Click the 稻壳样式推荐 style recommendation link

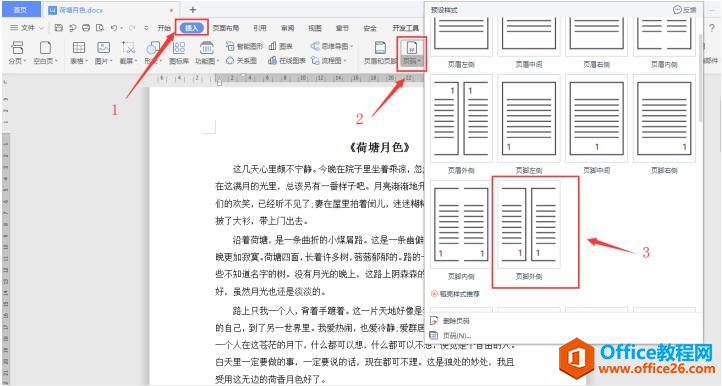pos(455,294)
